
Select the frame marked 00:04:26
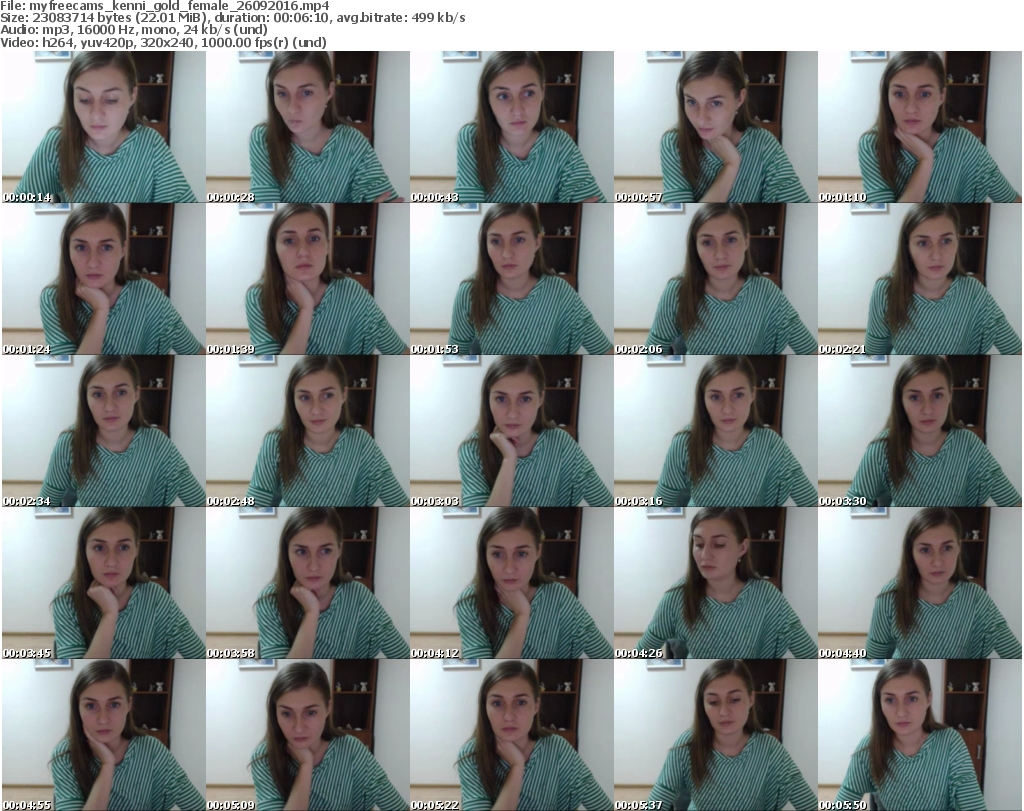(x=715, y=583)
